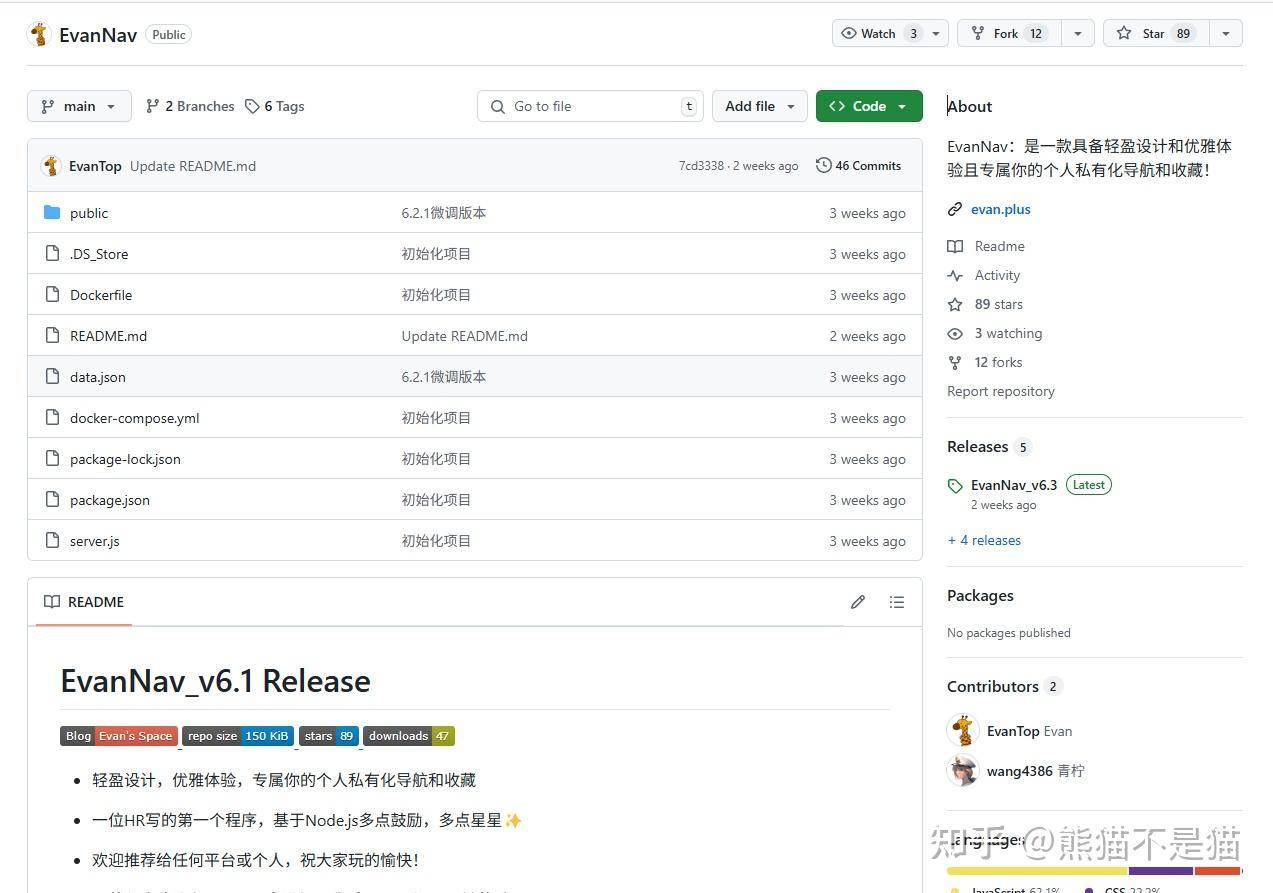
Task: Click the stars 89 badge
Action: 329,736
